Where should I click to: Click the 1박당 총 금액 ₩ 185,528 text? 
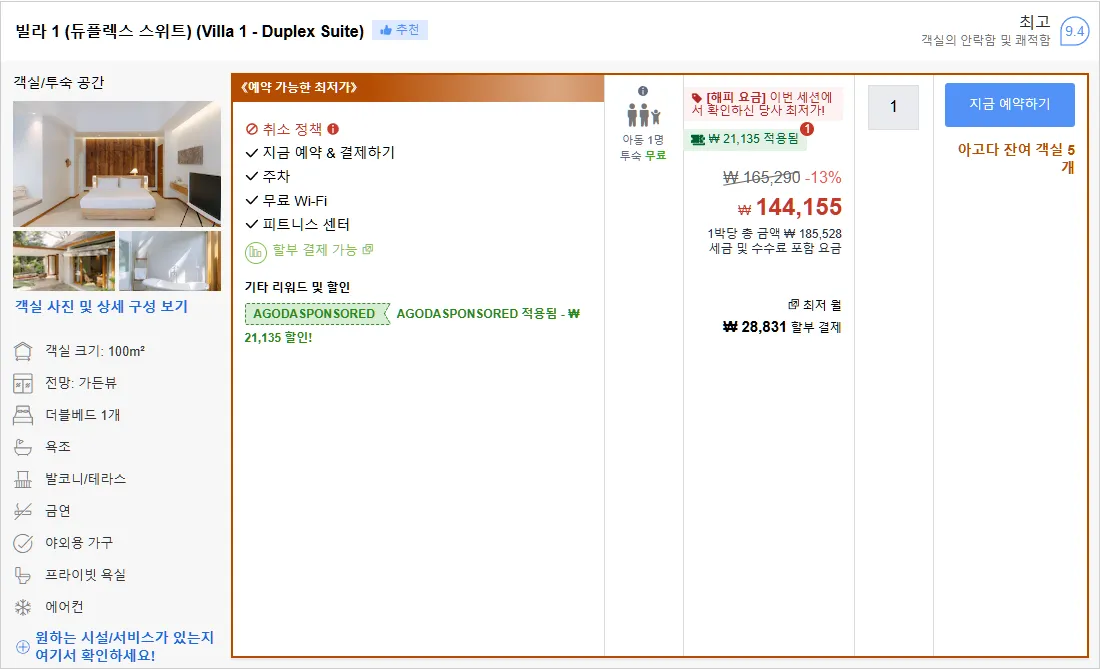coord(774,234)
